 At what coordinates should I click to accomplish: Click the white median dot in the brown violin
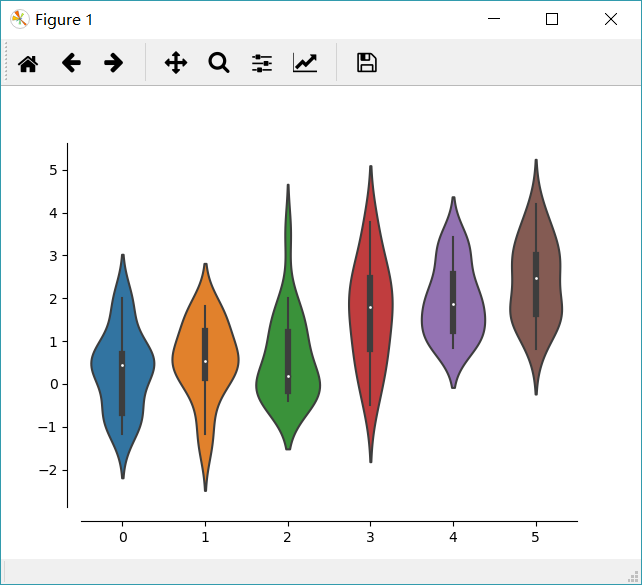tap(536, 278)
